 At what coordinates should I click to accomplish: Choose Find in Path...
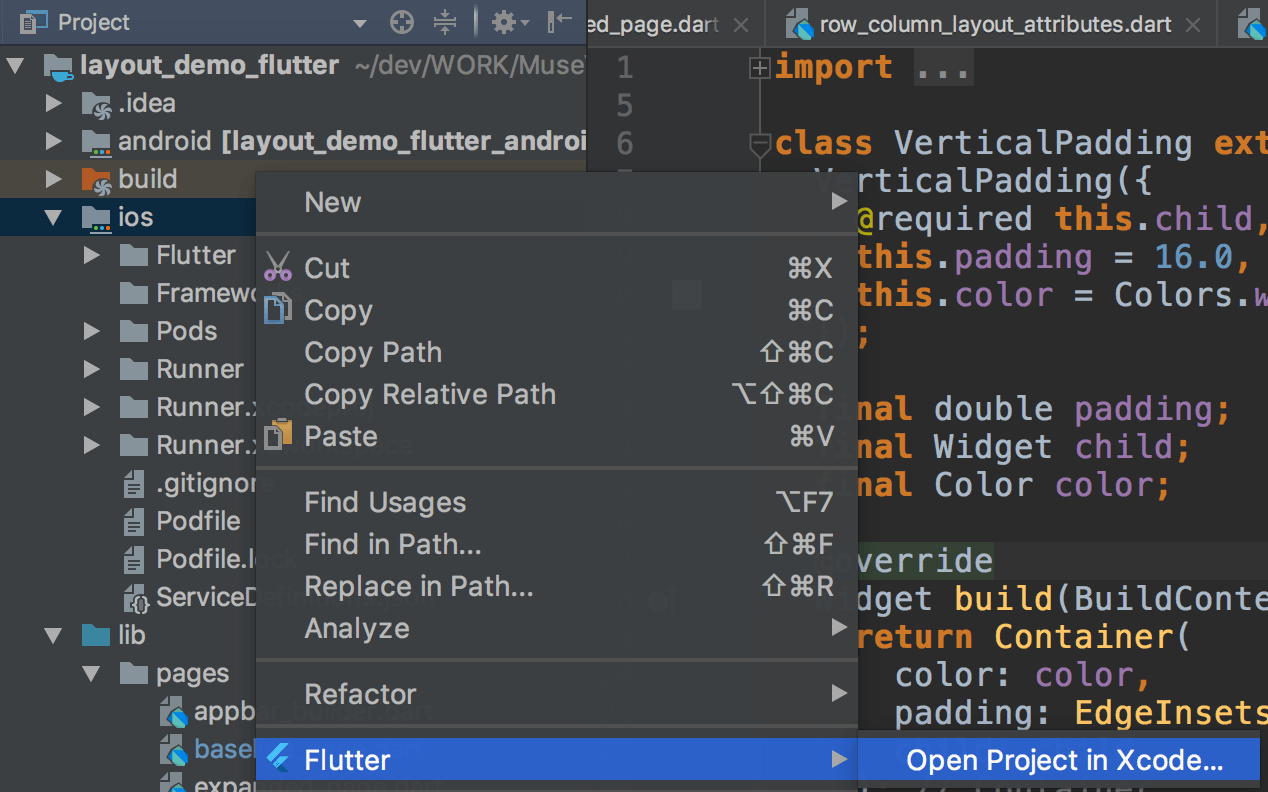click(557, 544)
